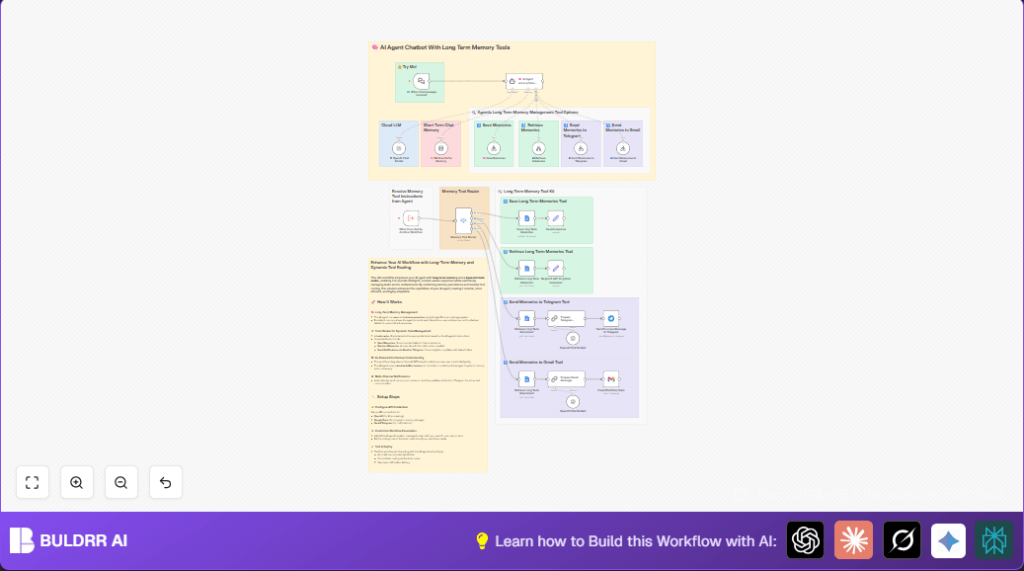The width and height of the screenshot is (1024, 571).
Task: Click 'Learn how to Build this Workflow with AI' text
Action: coord(635,541)
